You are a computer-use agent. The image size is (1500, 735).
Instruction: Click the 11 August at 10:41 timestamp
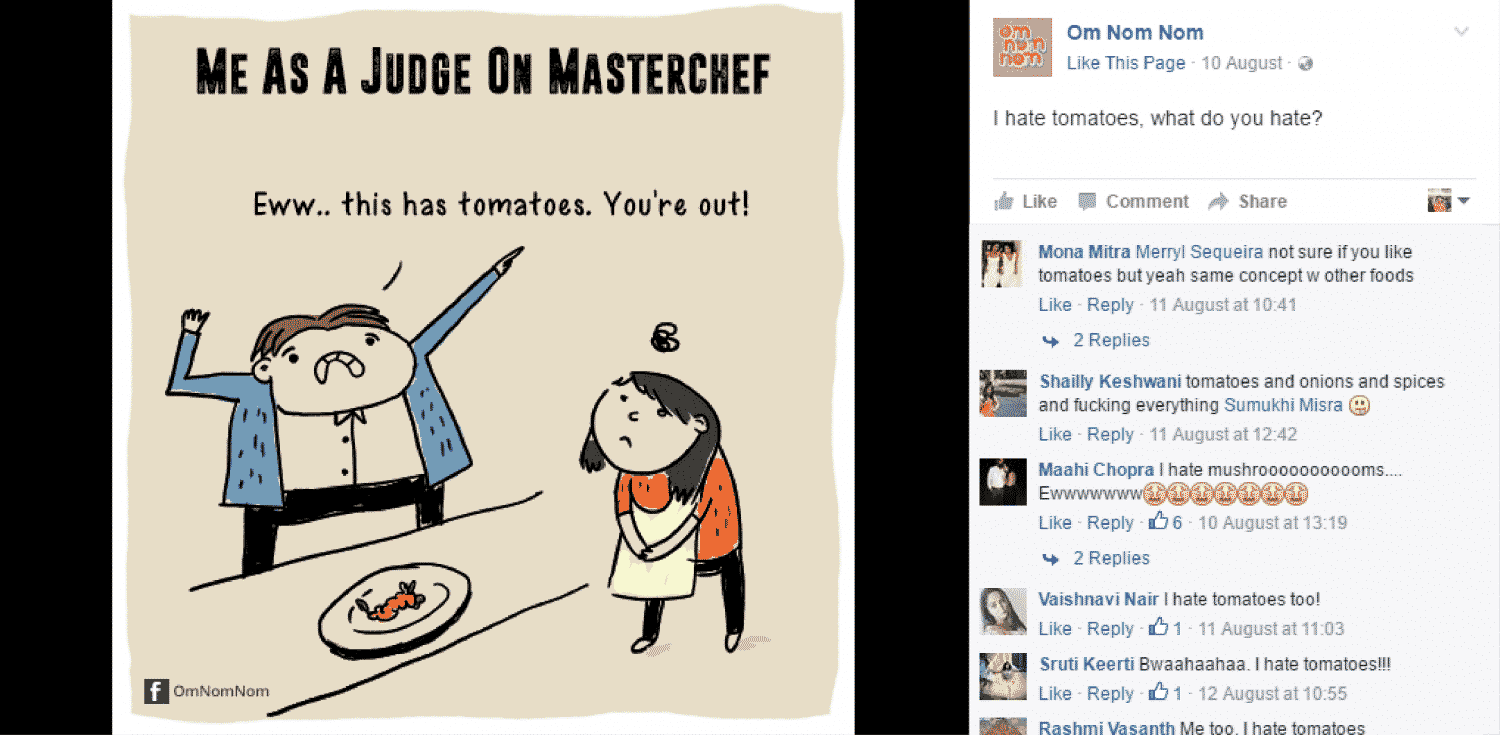(x=1222, y=305)
